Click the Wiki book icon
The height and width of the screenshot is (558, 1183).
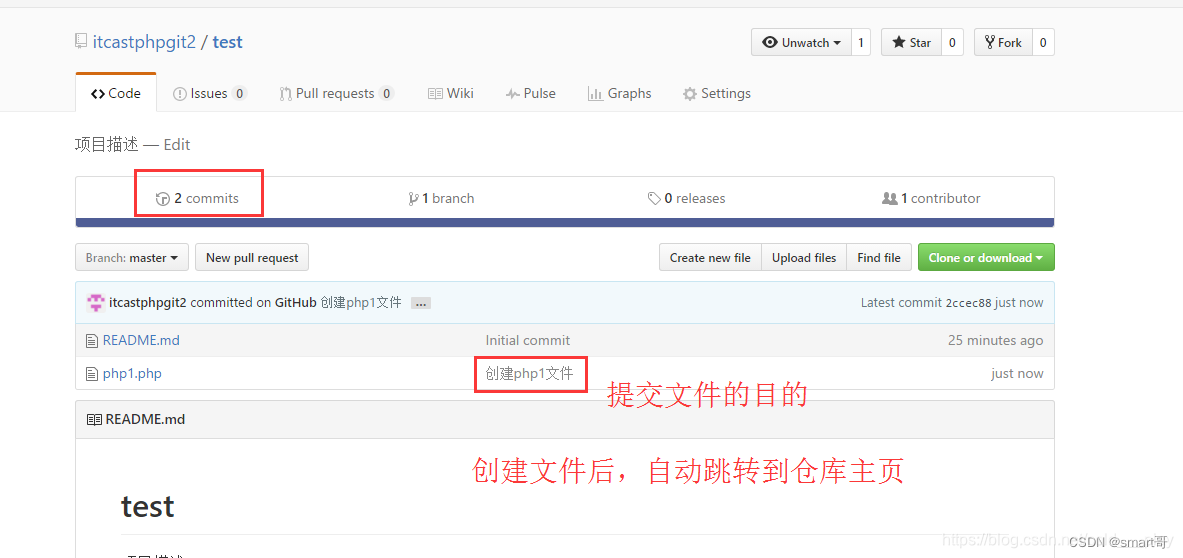pos(435,94)
